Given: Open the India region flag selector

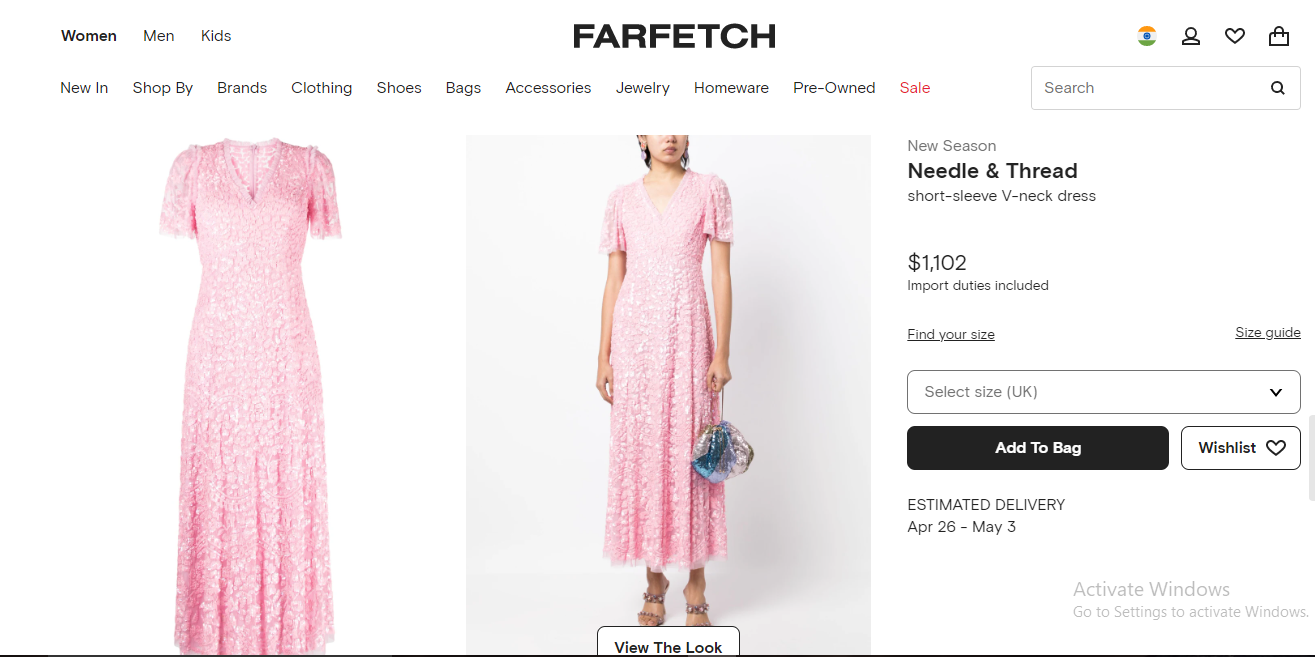Looking at the screenshot, I should pos(1147,36).
